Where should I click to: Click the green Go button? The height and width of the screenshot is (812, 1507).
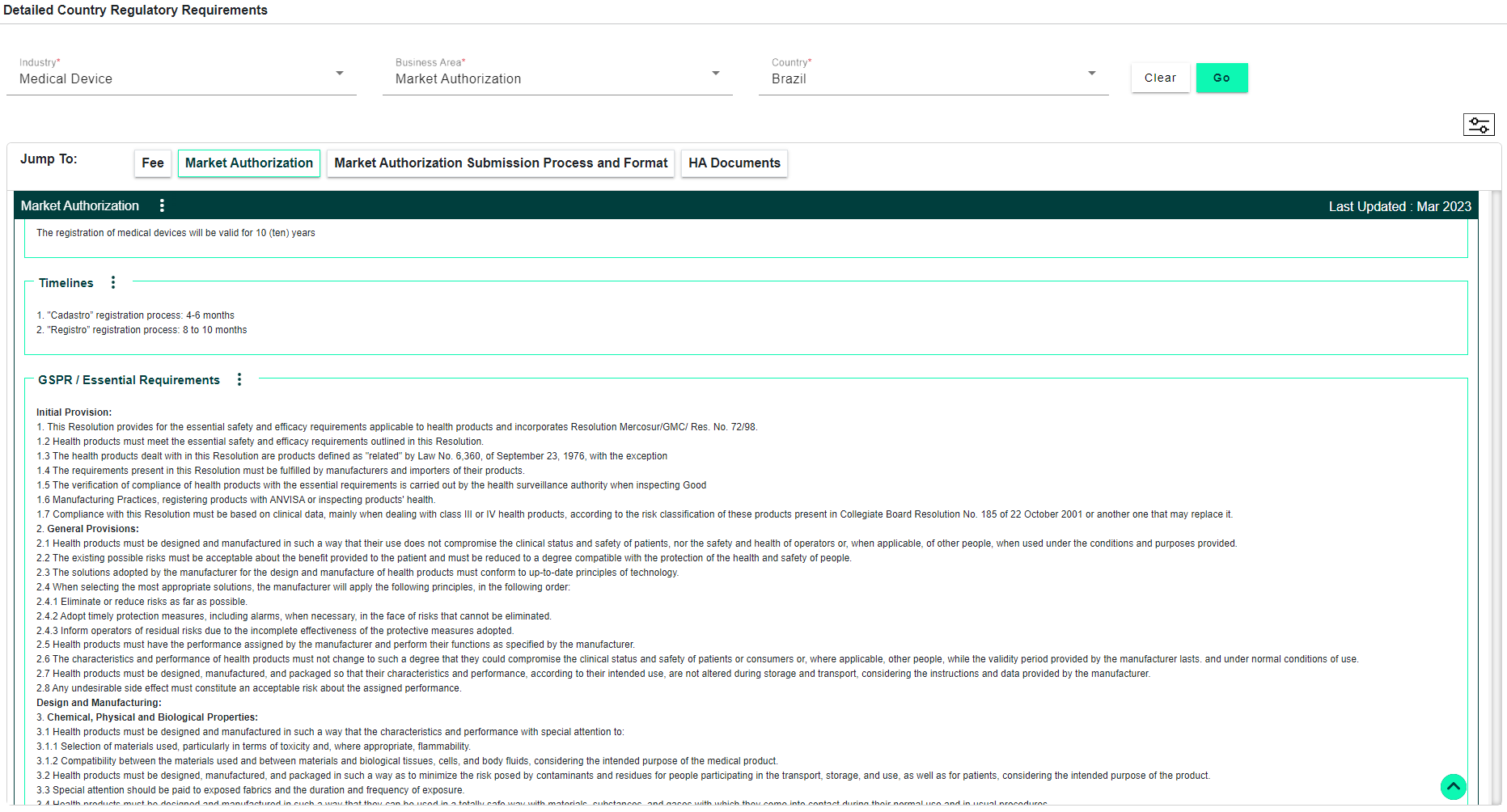tap(1221, 78)
